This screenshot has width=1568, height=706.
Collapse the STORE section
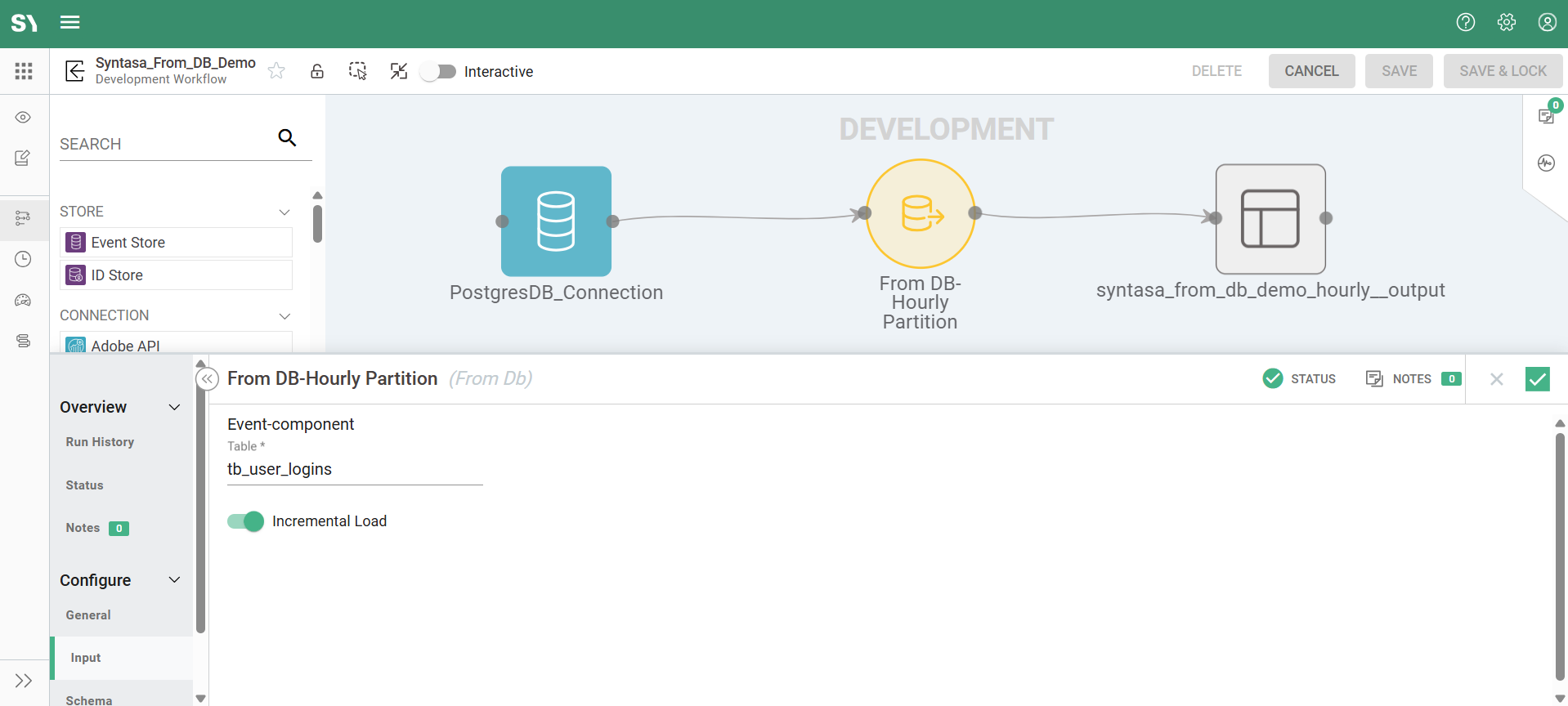point(284,212)
